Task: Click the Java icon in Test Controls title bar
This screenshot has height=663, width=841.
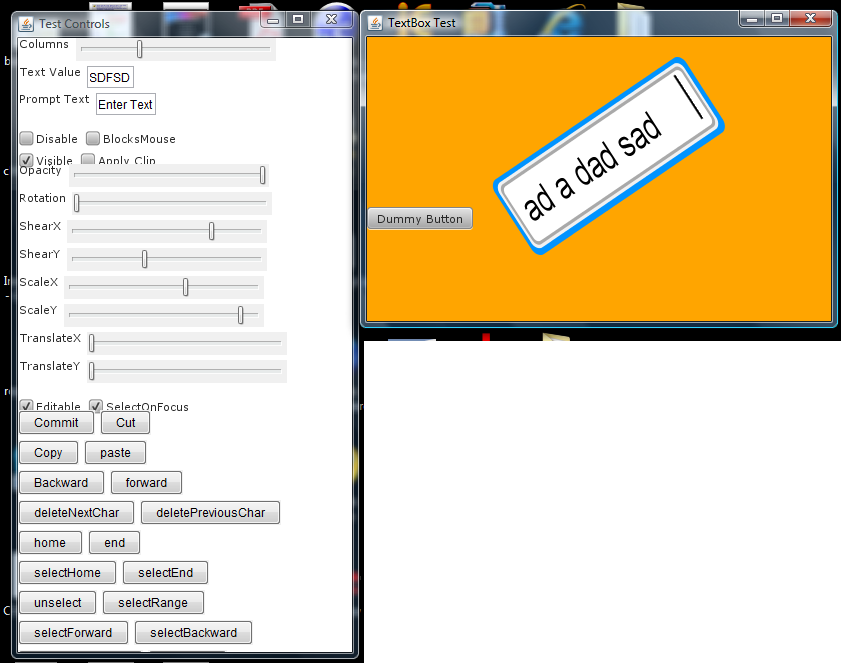Action: click(x=26, y=23)
